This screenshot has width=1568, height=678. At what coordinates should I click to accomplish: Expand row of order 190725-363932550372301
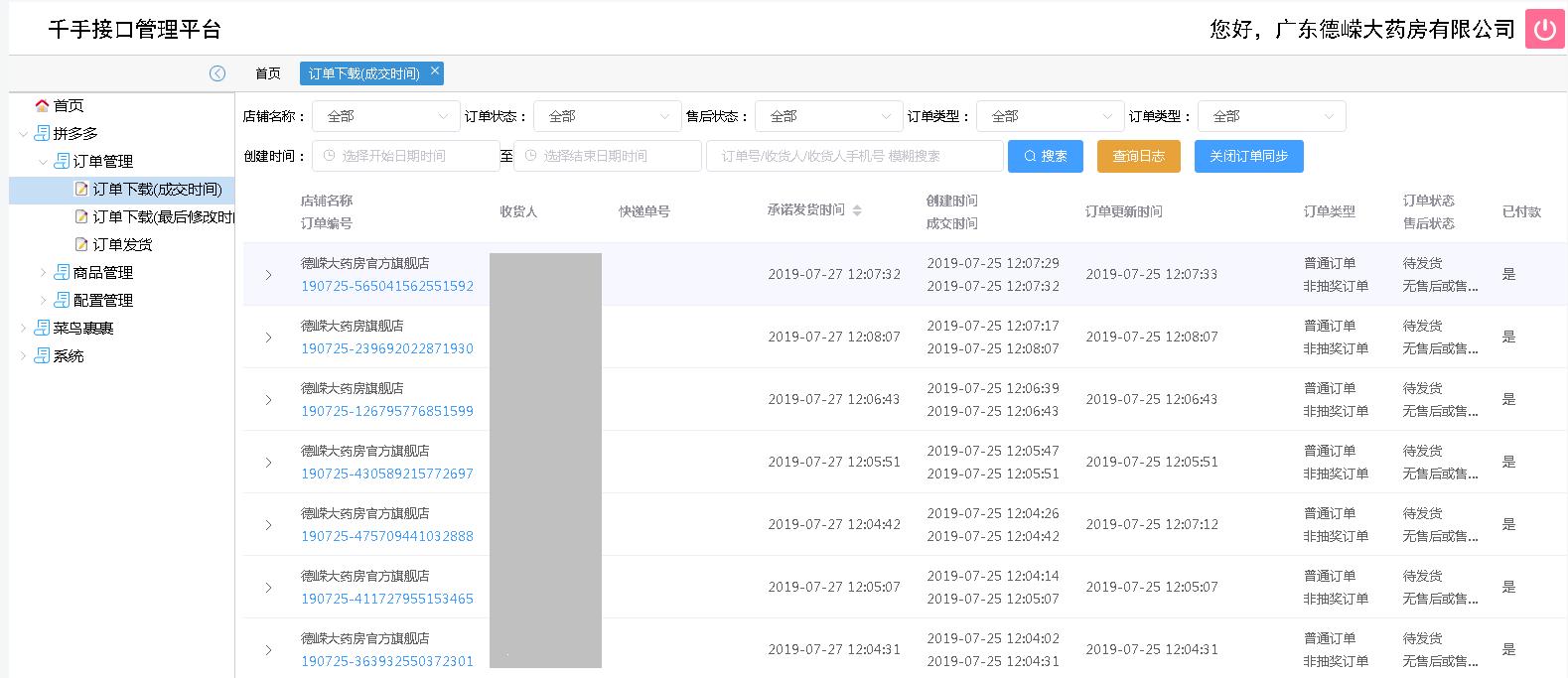coord(268,650)
